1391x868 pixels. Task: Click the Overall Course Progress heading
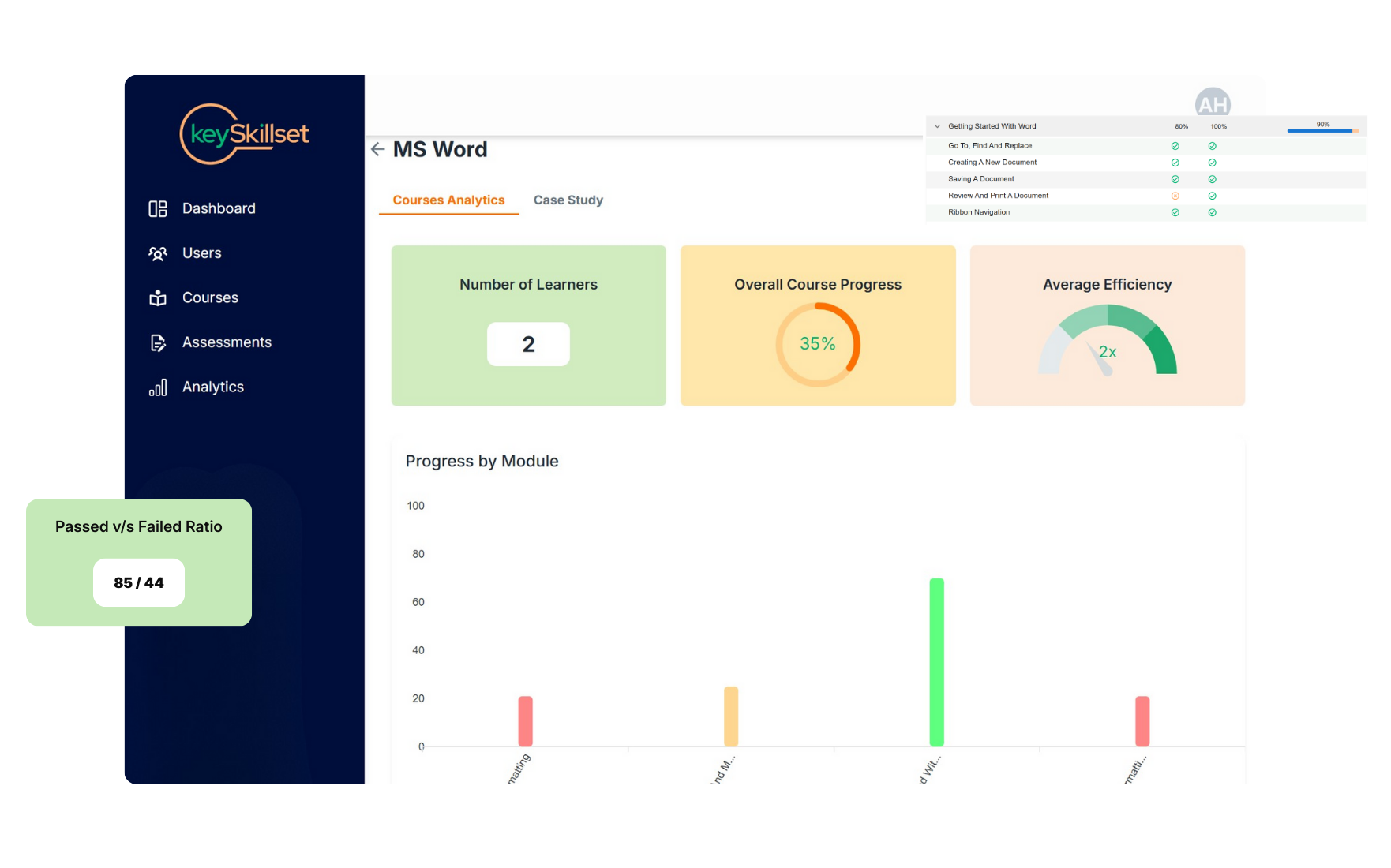(x=818, y=285)
